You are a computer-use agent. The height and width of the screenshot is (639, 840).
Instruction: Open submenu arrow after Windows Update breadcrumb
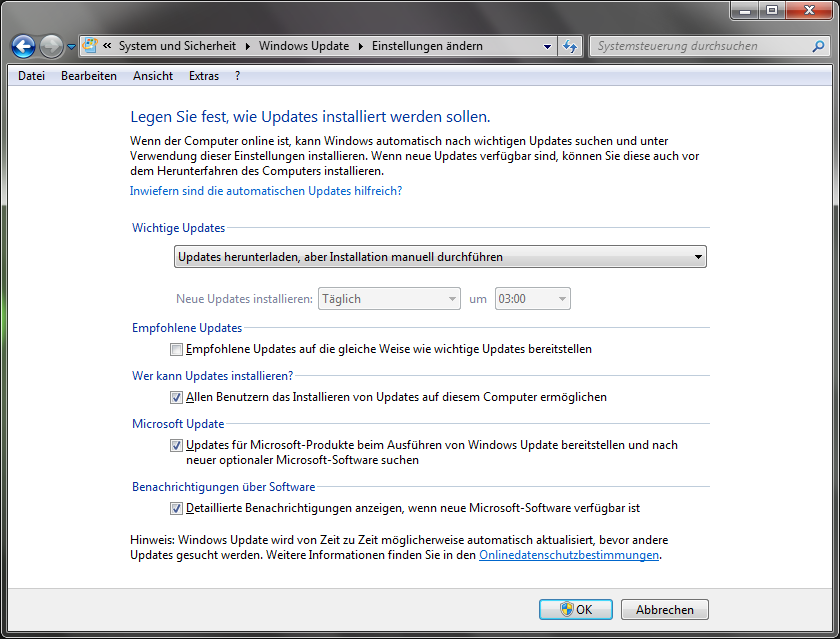pyautogui.click(x=360, y=46)
